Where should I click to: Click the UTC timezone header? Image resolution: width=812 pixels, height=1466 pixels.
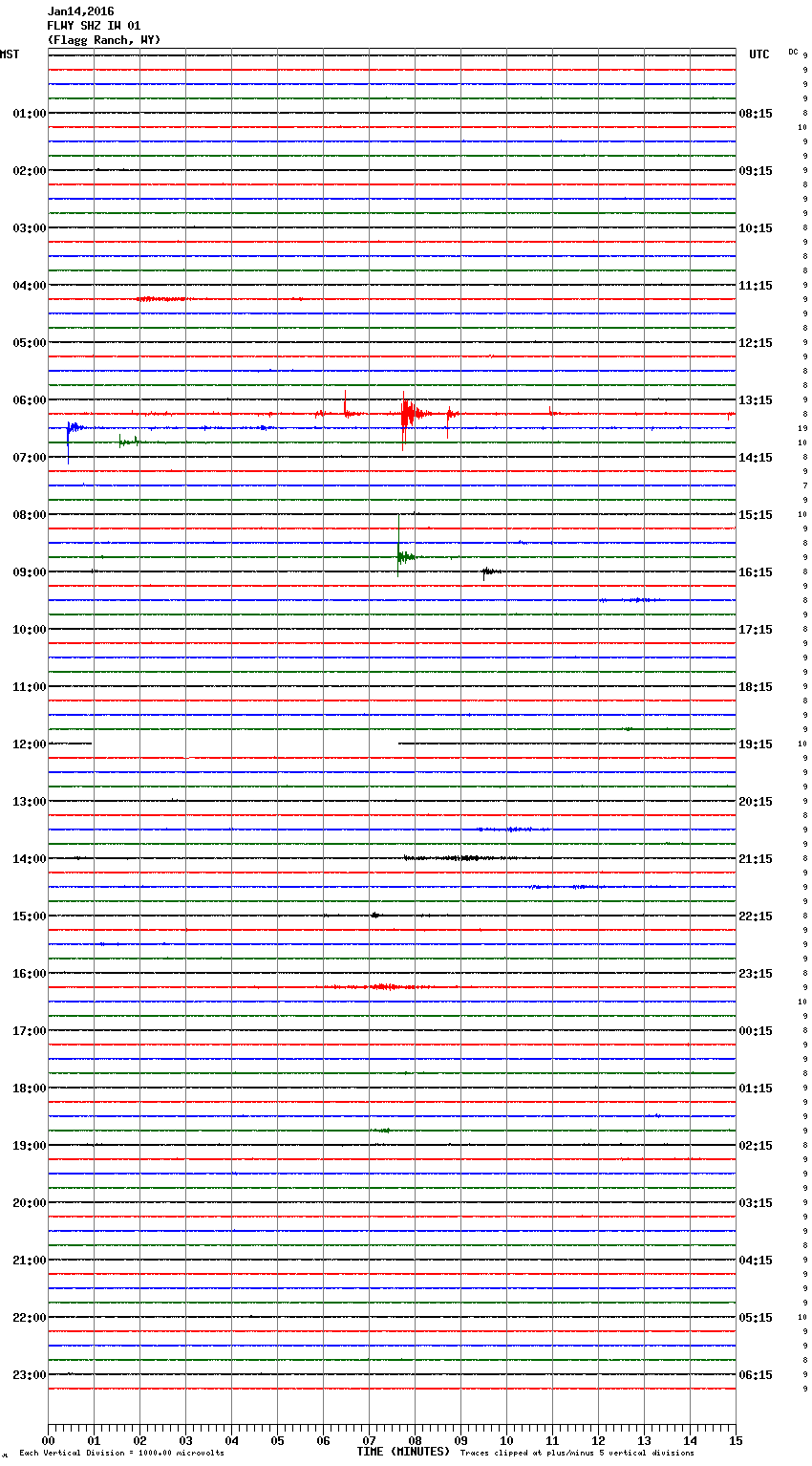pos(759,54)
